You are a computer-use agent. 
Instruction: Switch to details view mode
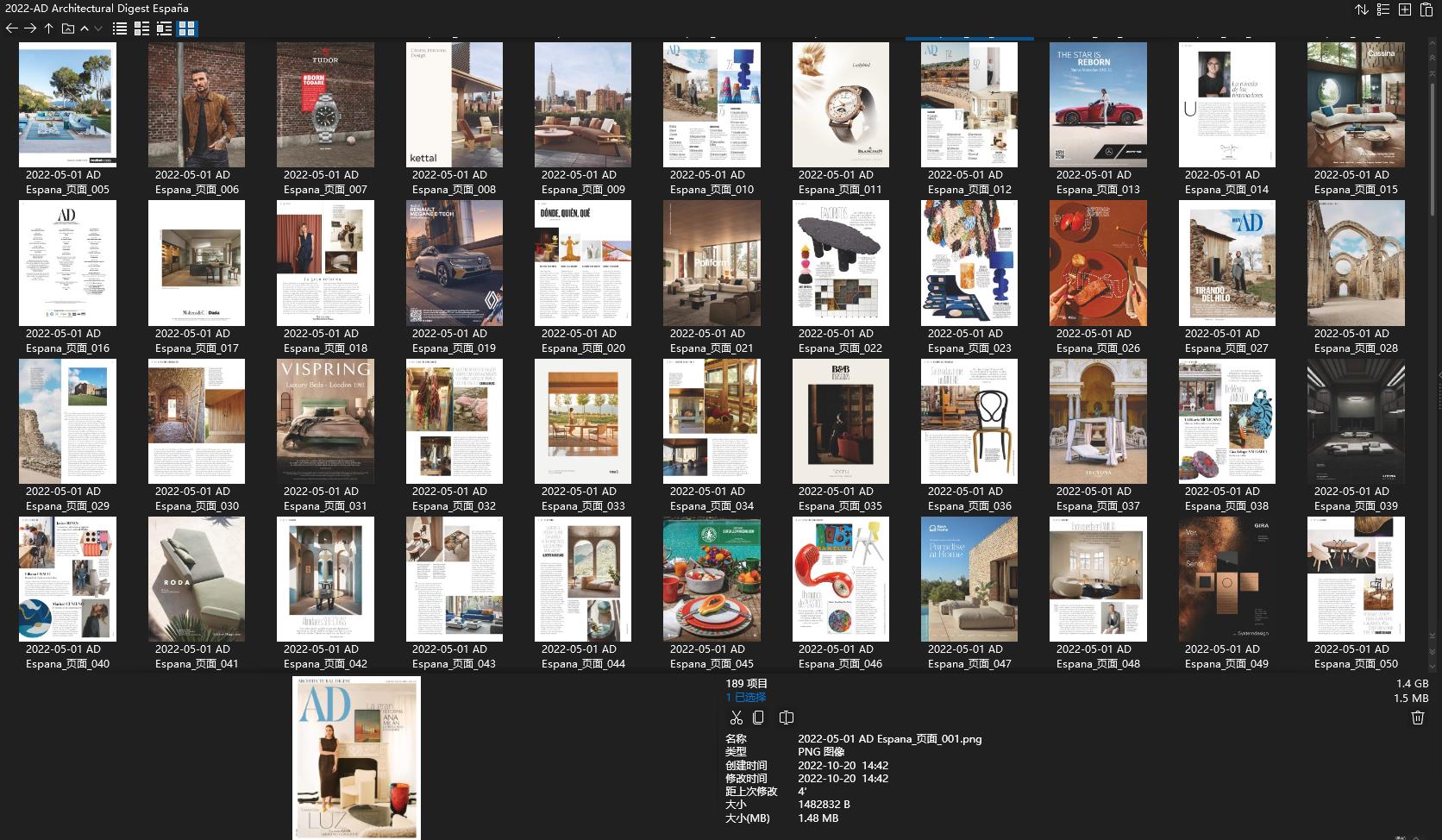click(x=141, y=28)
